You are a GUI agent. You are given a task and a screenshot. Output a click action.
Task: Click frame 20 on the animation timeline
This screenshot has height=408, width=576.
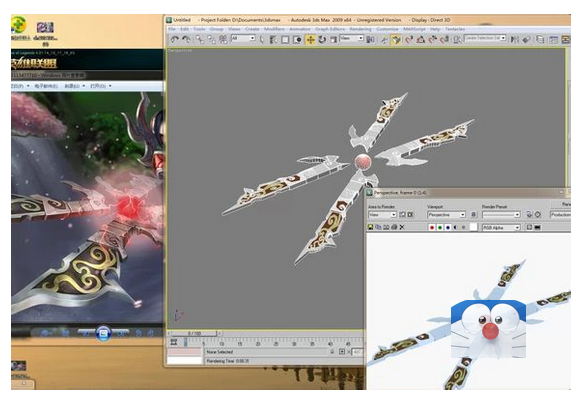tap(258, 344)
